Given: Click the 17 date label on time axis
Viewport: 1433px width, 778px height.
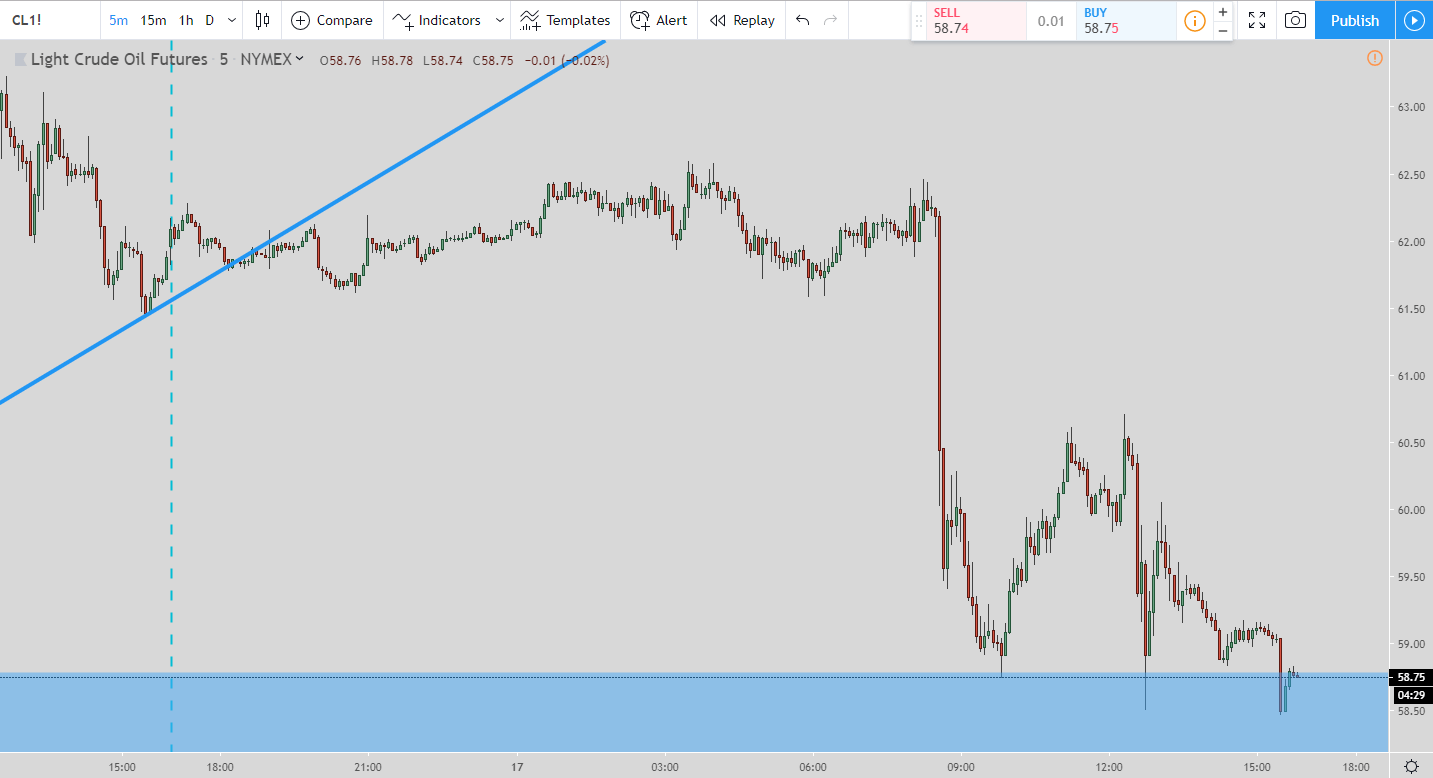Looking at the screenshot, I should point(517,767).
